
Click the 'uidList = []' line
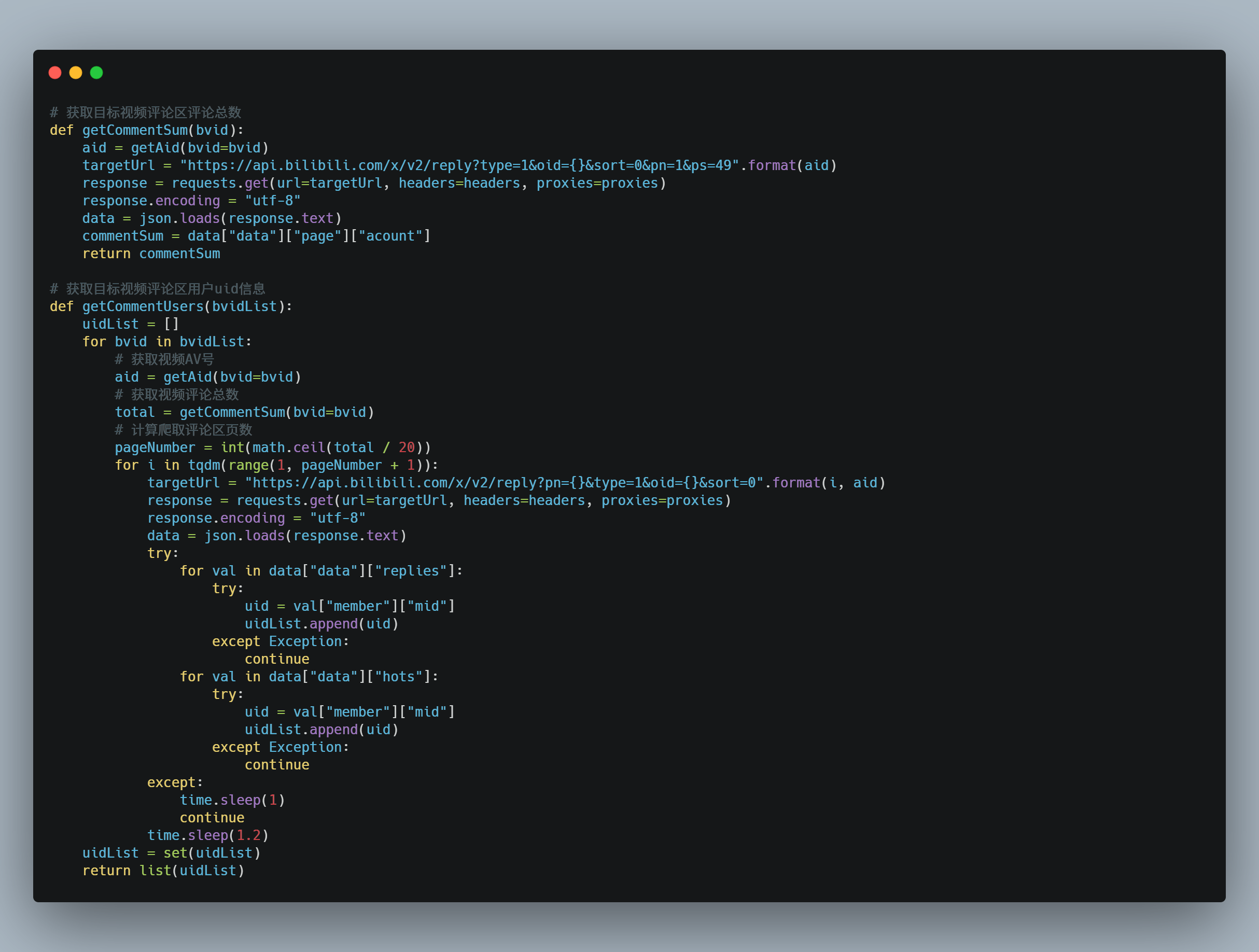point(131,325)
